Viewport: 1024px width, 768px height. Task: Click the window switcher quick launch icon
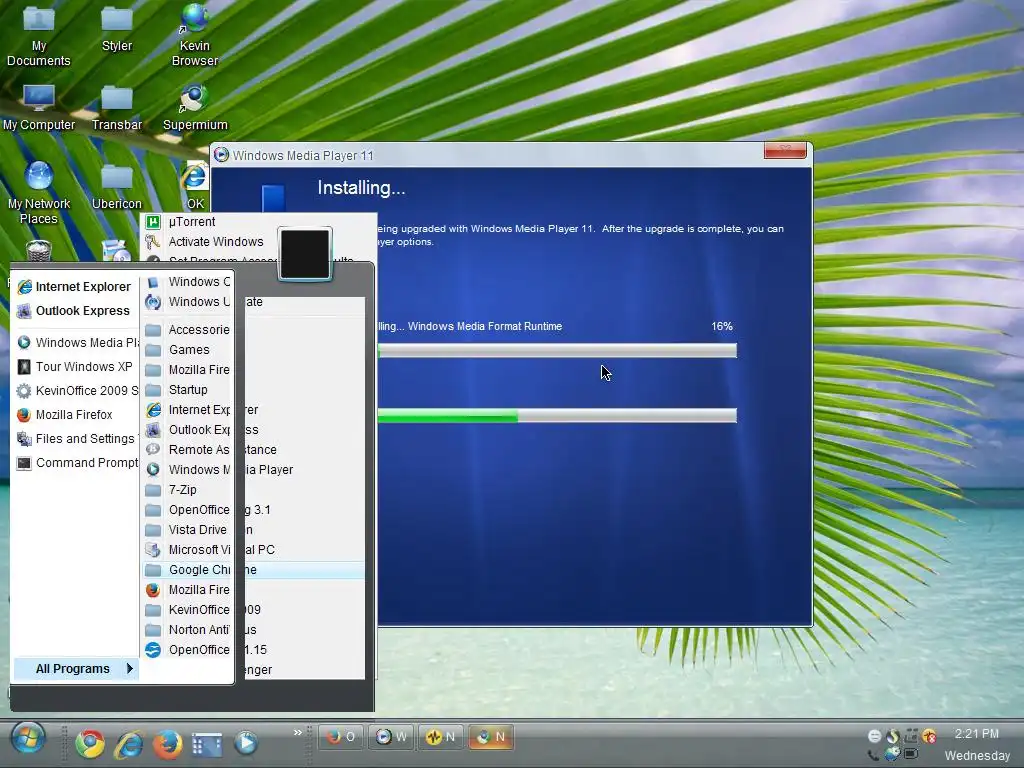(x=206, y=743)
